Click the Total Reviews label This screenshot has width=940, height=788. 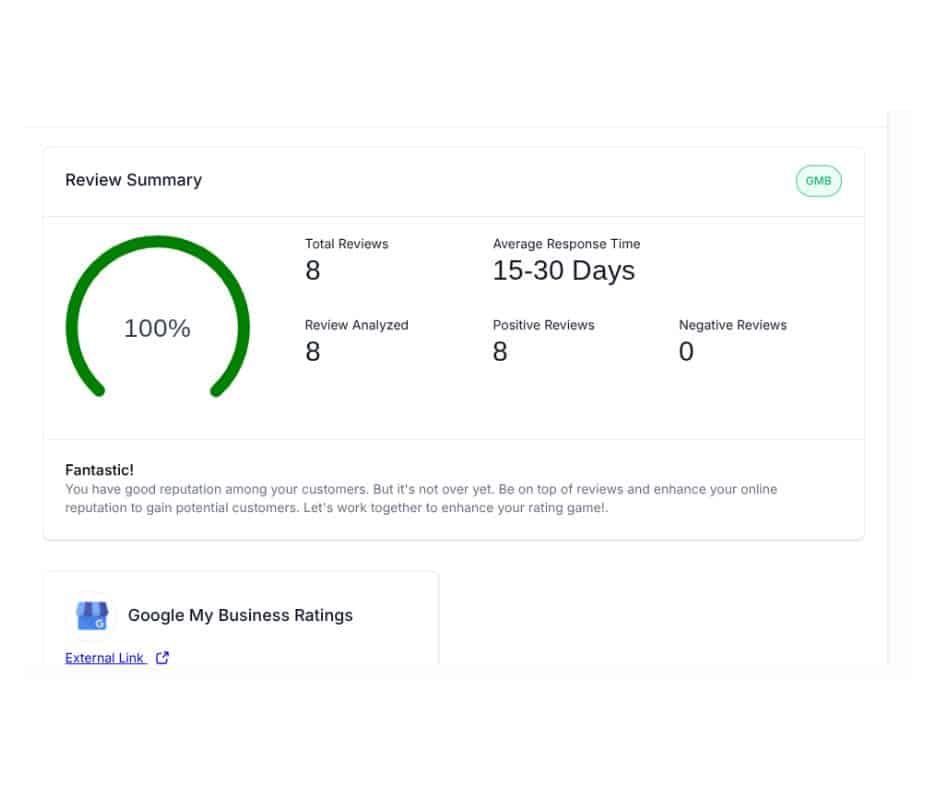point(346,244)
